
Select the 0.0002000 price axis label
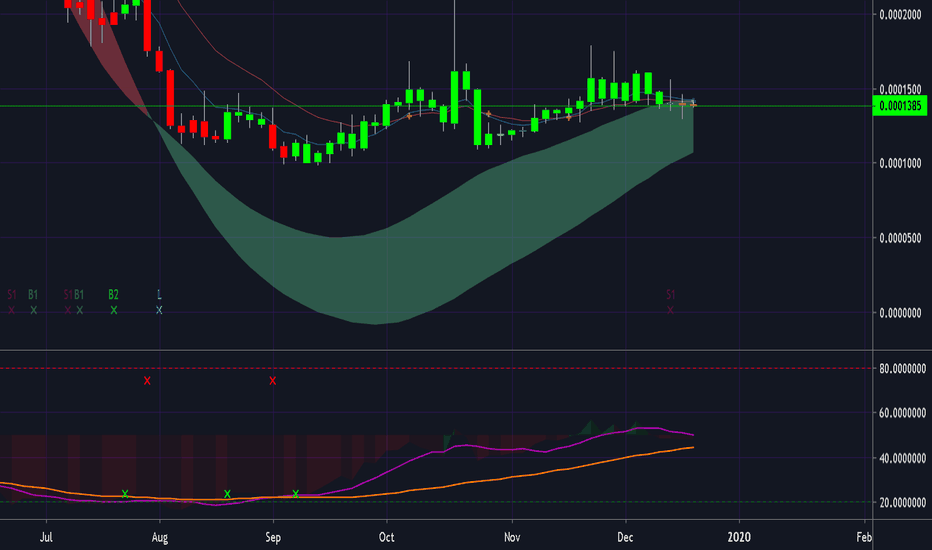click(900, 15)
